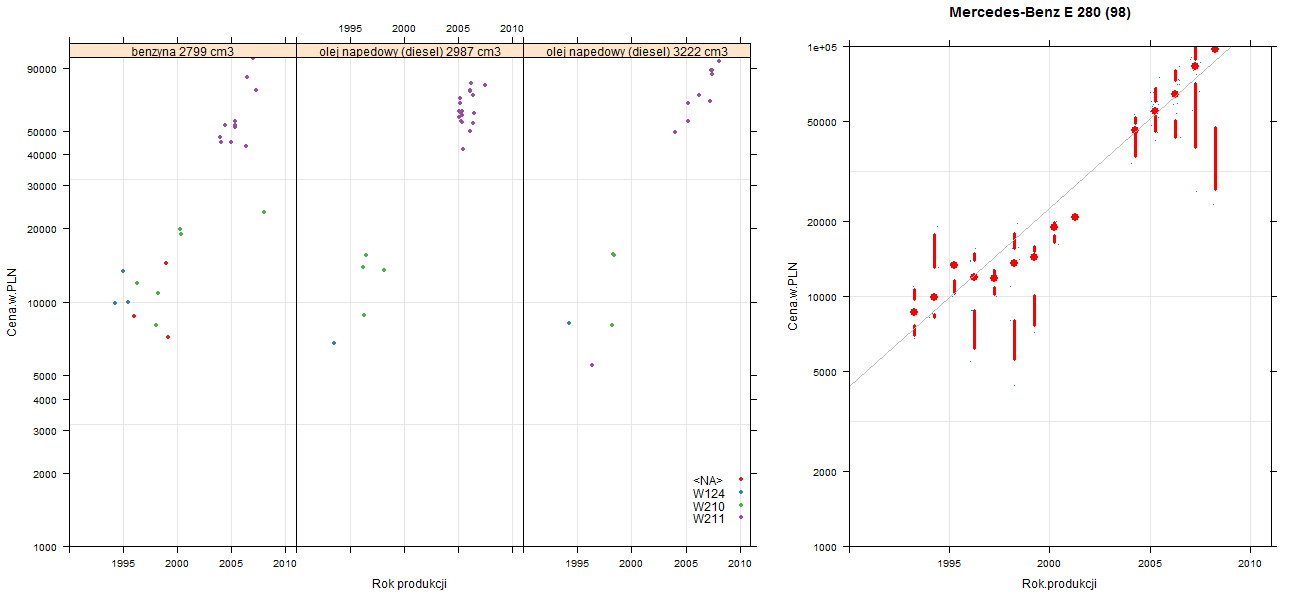Image resolution: width=1300 pixels, height=600 pixels.
Task: Click '1995' under the benzyna 2799 panel
Action: (x=123, y=564)
